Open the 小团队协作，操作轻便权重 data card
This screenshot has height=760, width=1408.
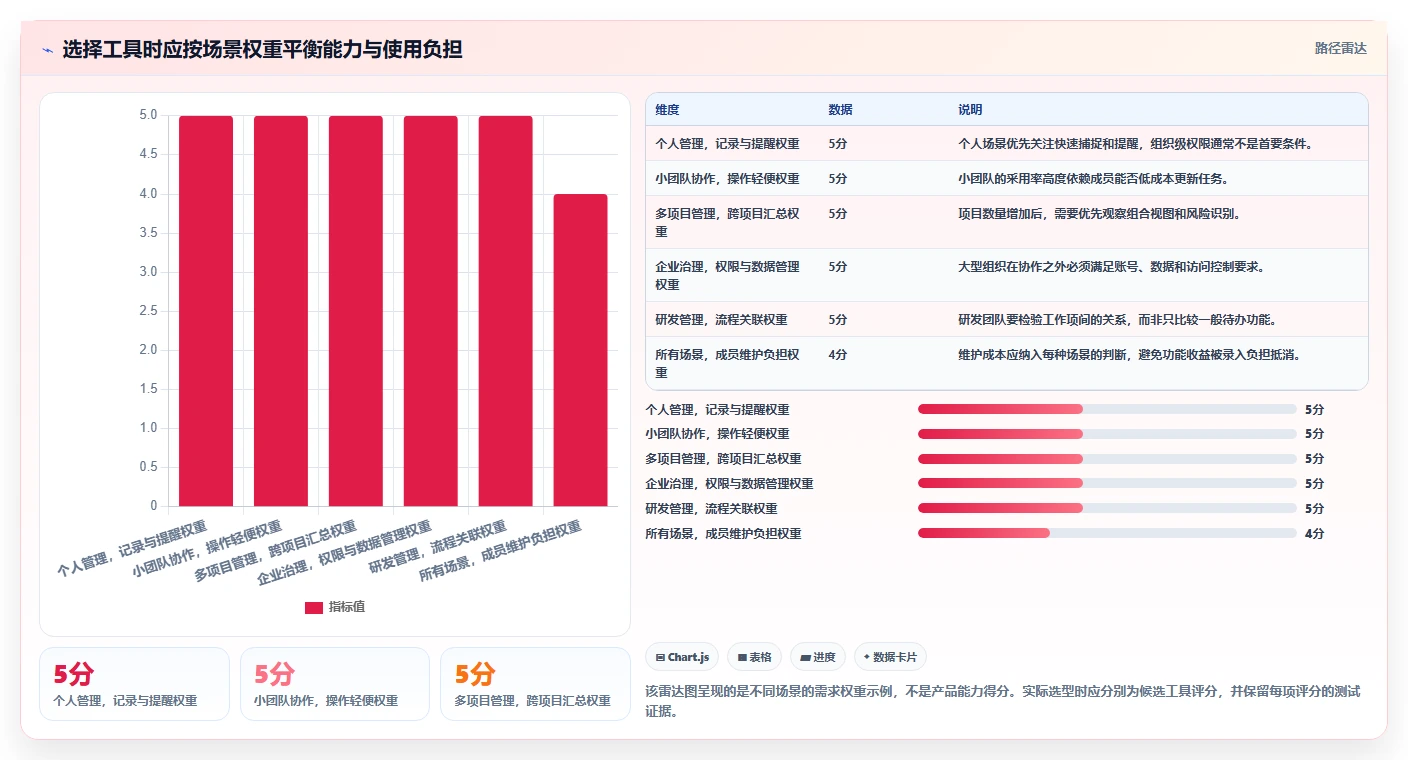point(335,684)
